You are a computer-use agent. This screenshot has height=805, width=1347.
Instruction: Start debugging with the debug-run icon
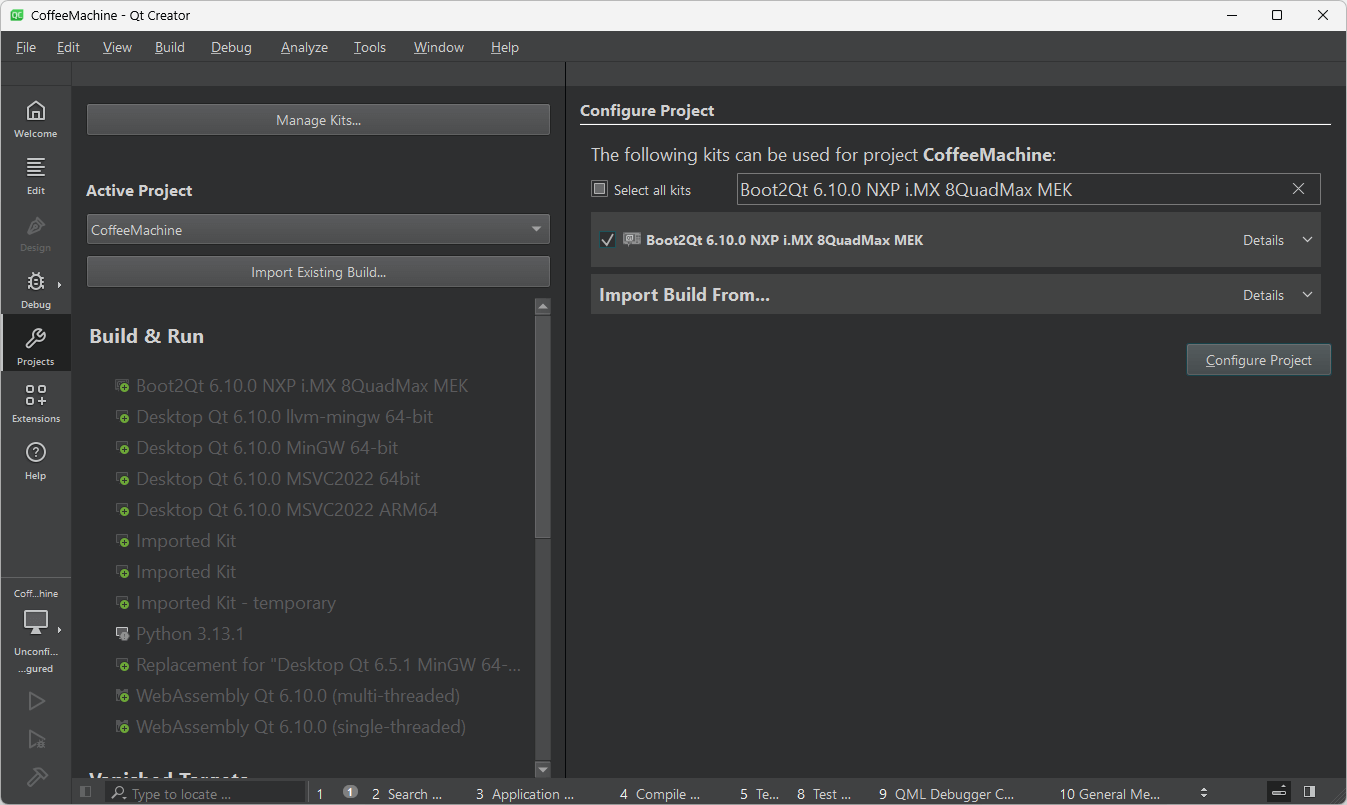[35, 739]
